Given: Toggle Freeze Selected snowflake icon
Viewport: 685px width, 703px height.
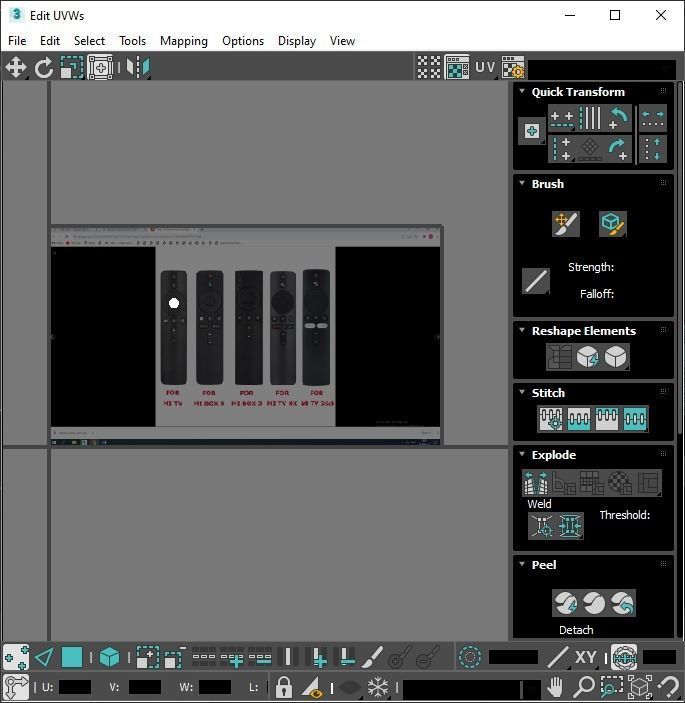Looking at the screenshot, I should [x=378, y=686].
